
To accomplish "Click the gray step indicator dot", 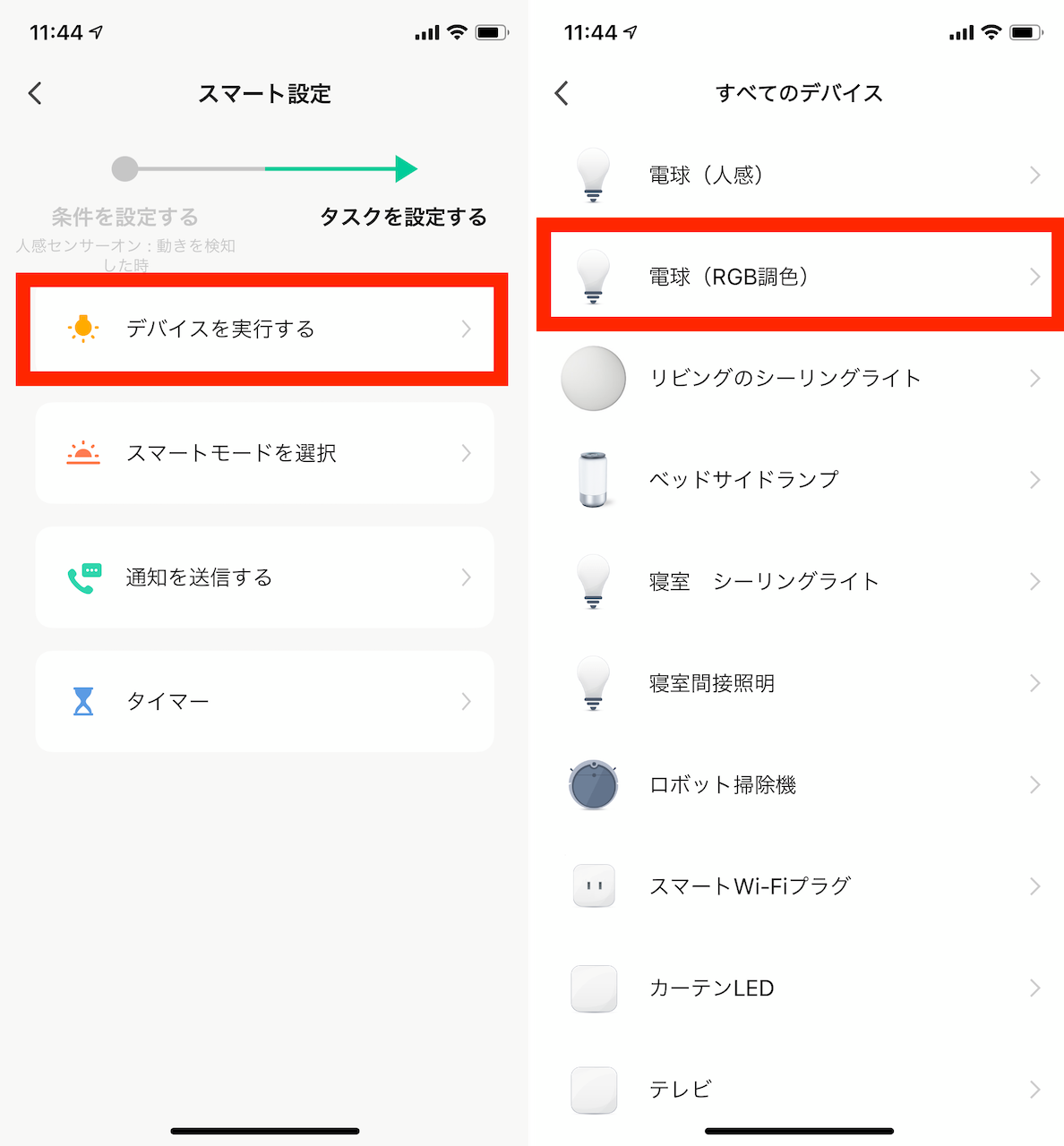I will pyautogui.click(x=124, y=168).
